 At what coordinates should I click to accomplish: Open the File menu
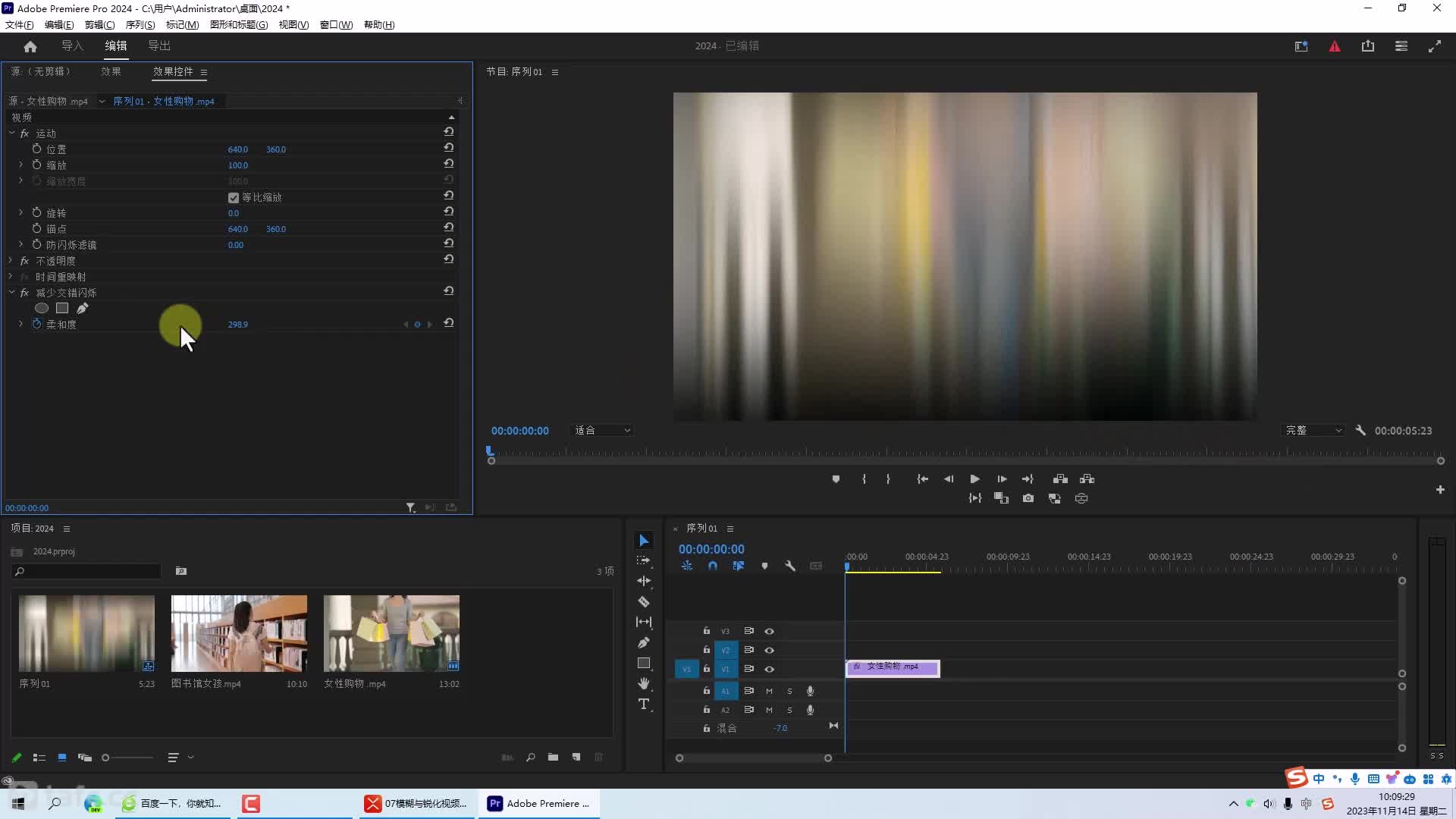(20, 24)
